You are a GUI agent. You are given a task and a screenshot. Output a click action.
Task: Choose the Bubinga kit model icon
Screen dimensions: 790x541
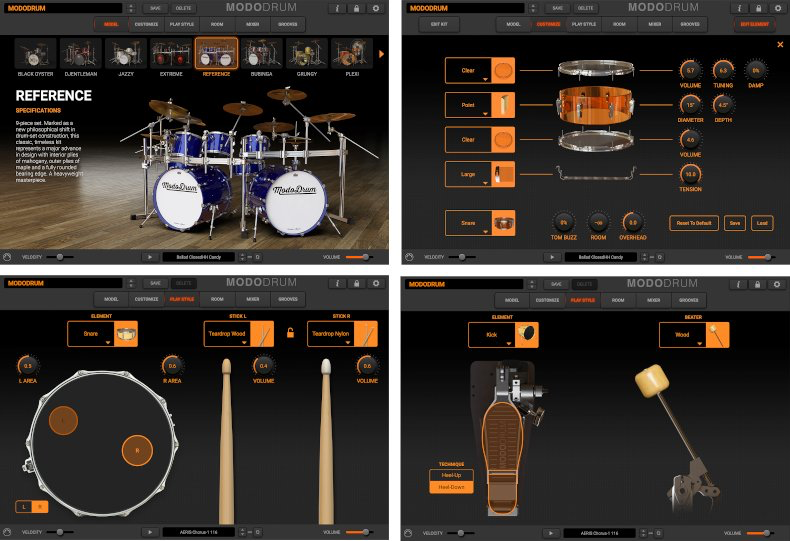click(x=261, y=55)
